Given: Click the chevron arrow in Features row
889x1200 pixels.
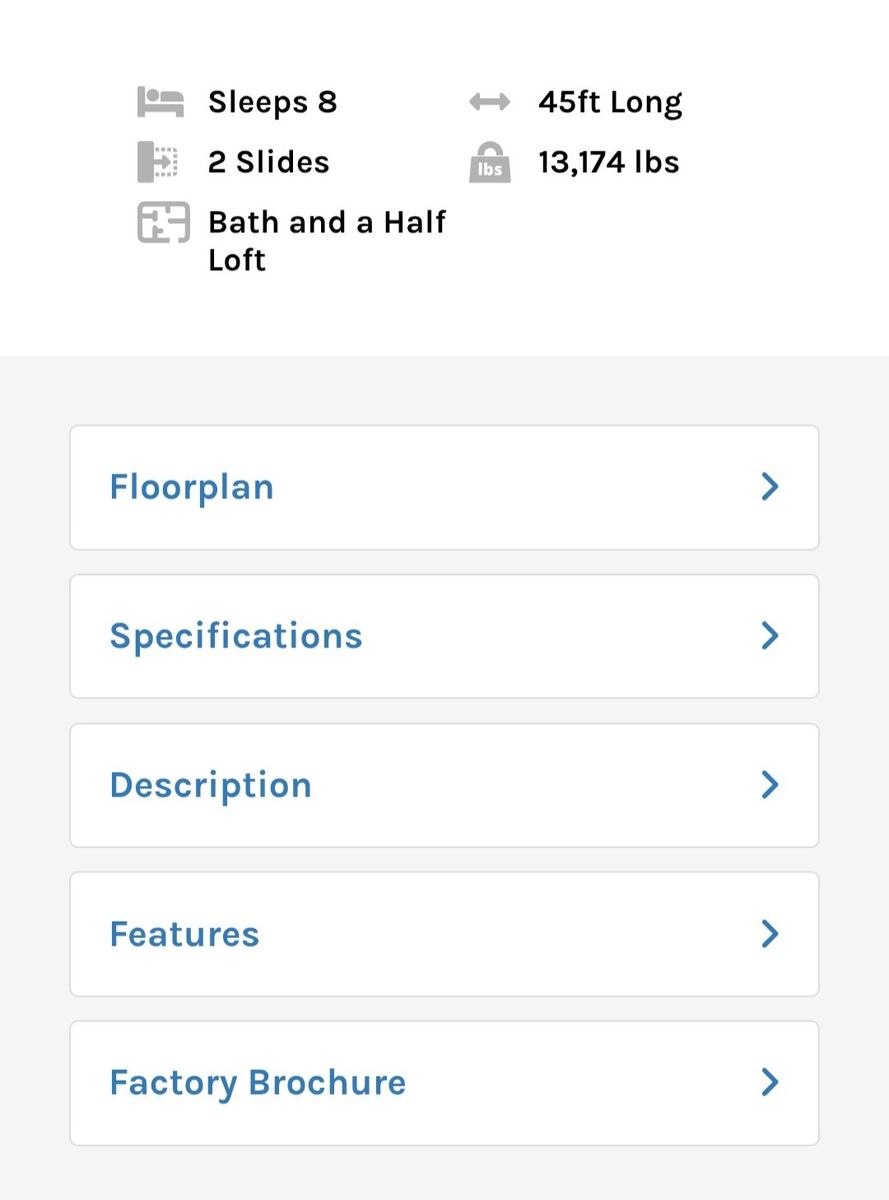Looking at the screenshot, I should 769,934.
